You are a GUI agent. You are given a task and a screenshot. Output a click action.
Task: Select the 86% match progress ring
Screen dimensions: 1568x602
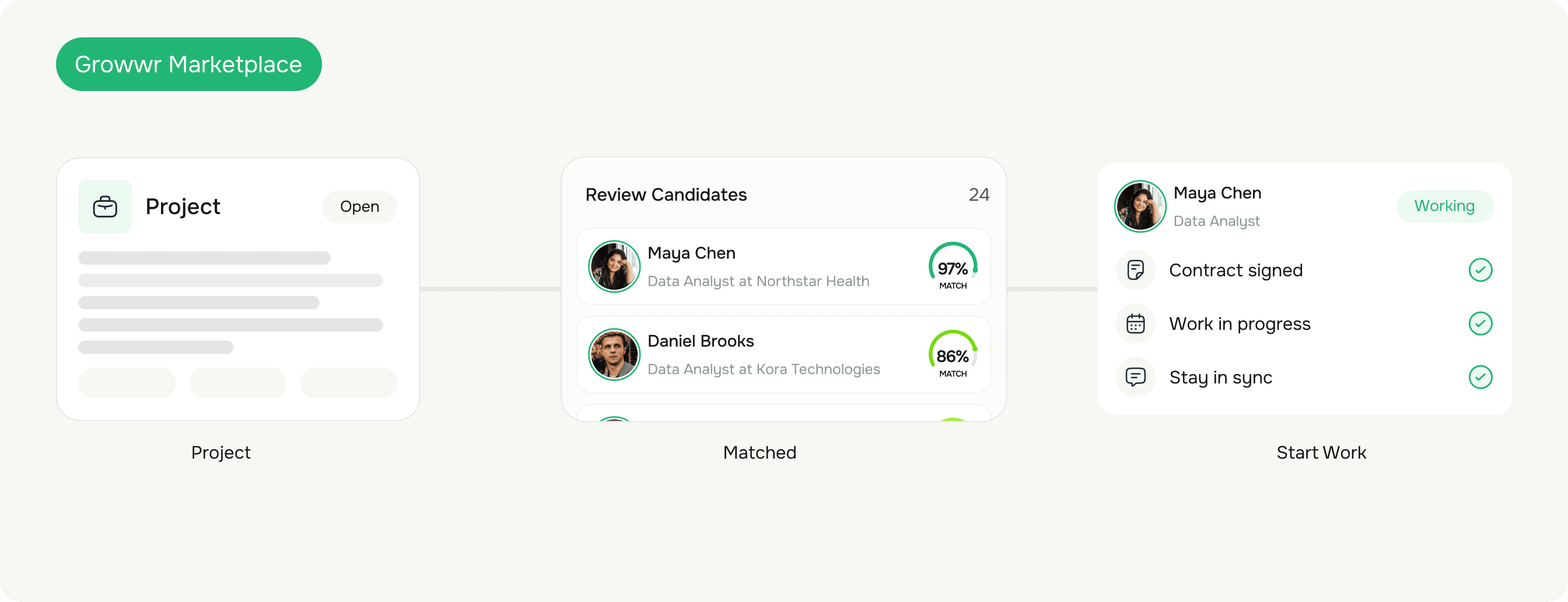tap(953, 355)
